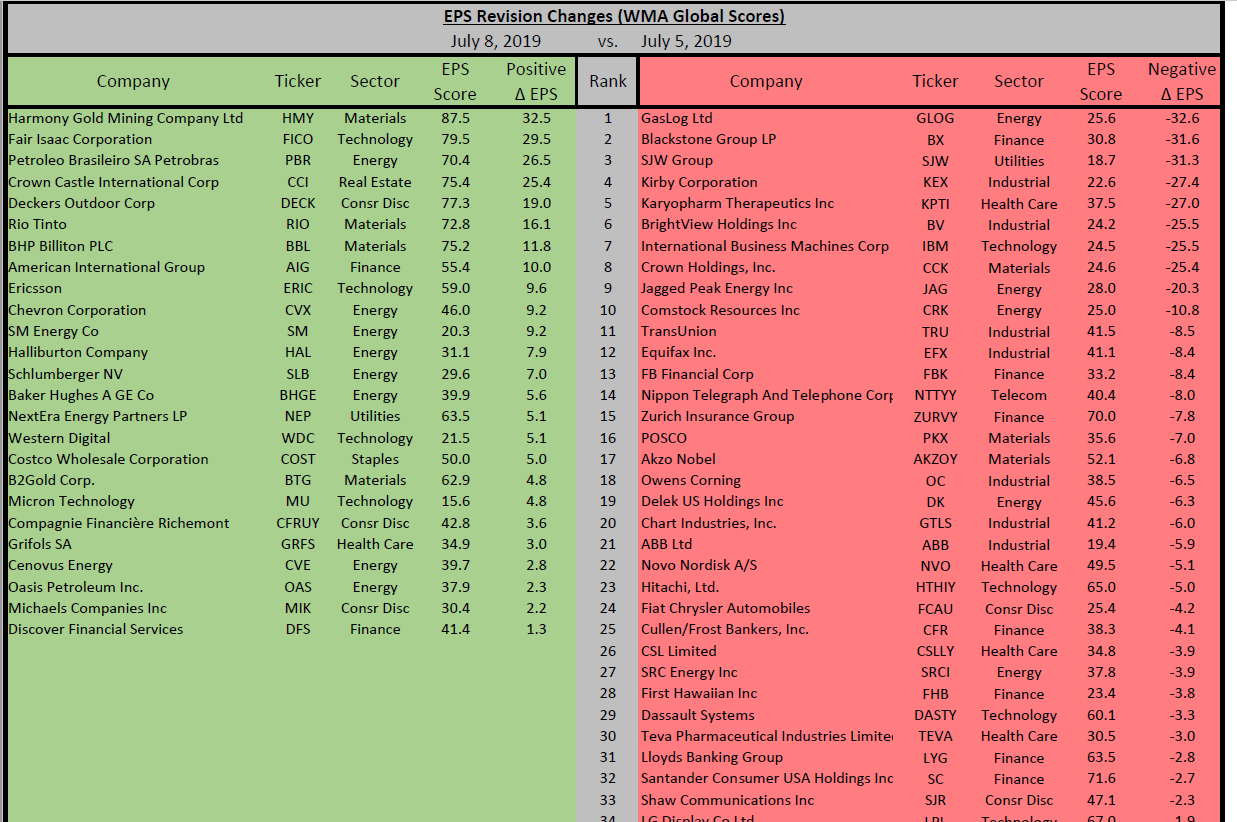Select the 'Halliburton Company' cell

(78, 352)
